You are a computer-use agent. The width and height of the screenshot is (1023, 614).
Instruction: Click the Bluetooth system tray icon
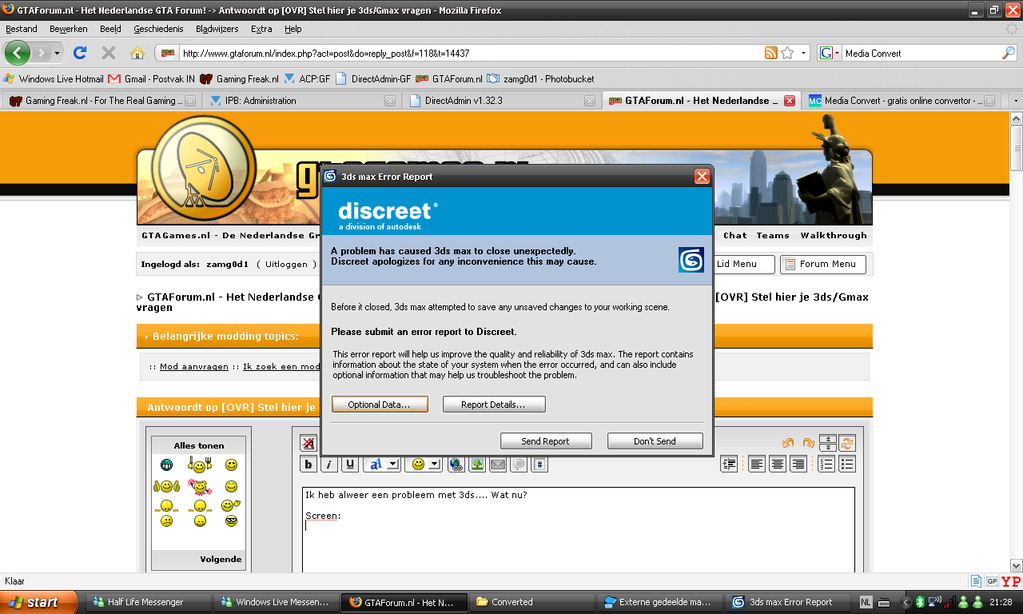coord(920,602)
